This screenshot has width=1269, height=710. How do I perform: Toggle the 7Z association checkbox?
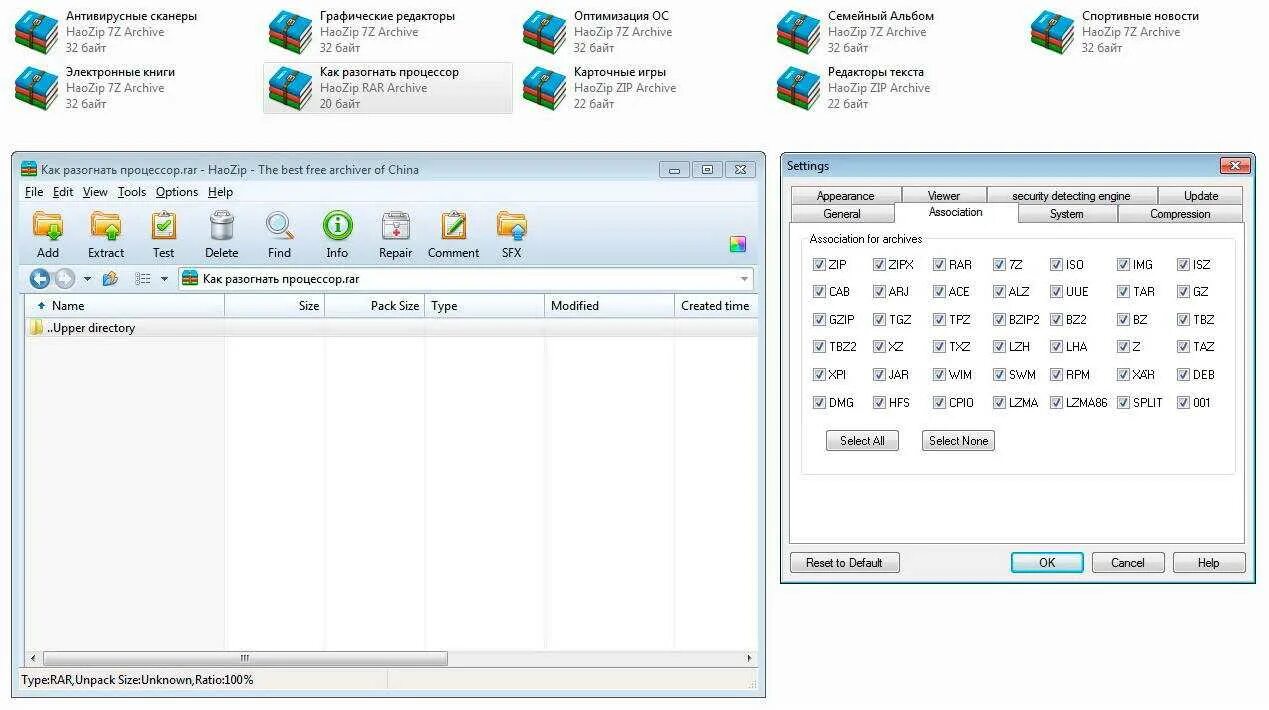click(999, 265)
